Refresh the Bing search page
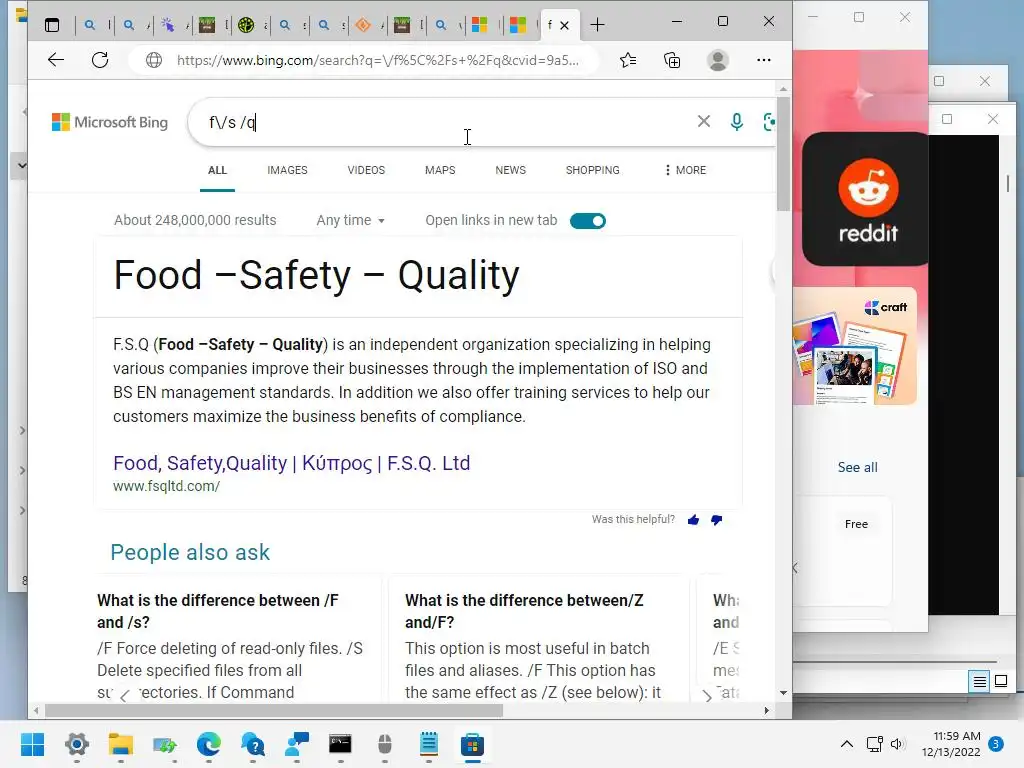 100,60
